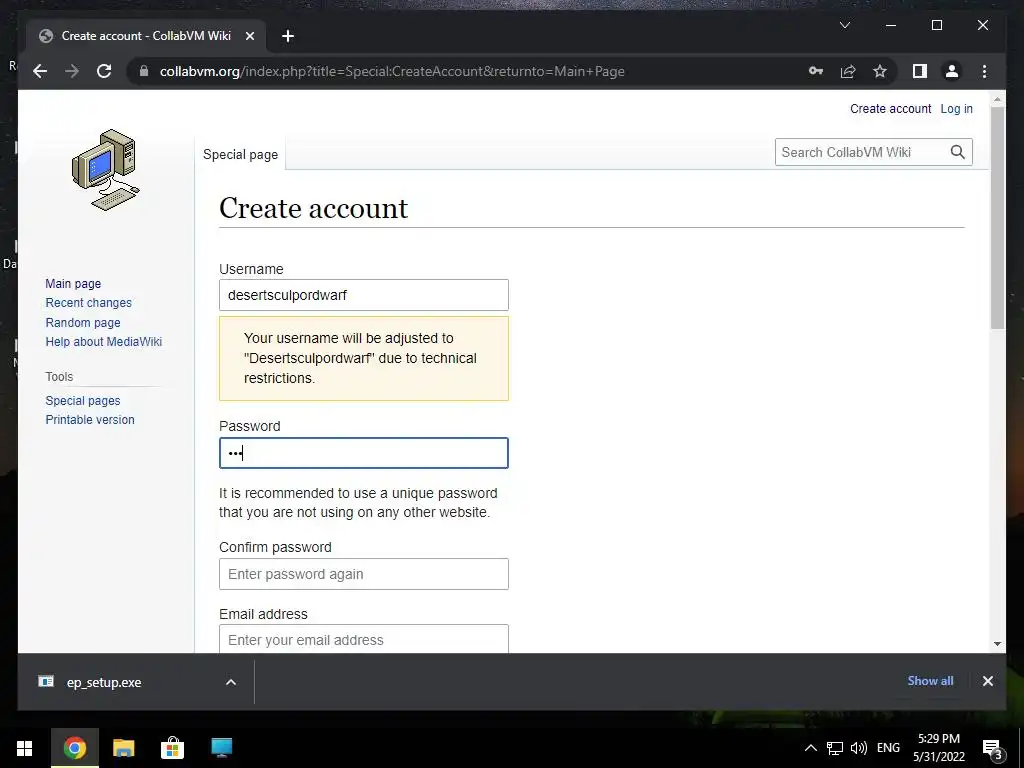The height and width of the screenshot is (768, 1024).
Task: Bookmark this page with the star icon
Action: 880,71
